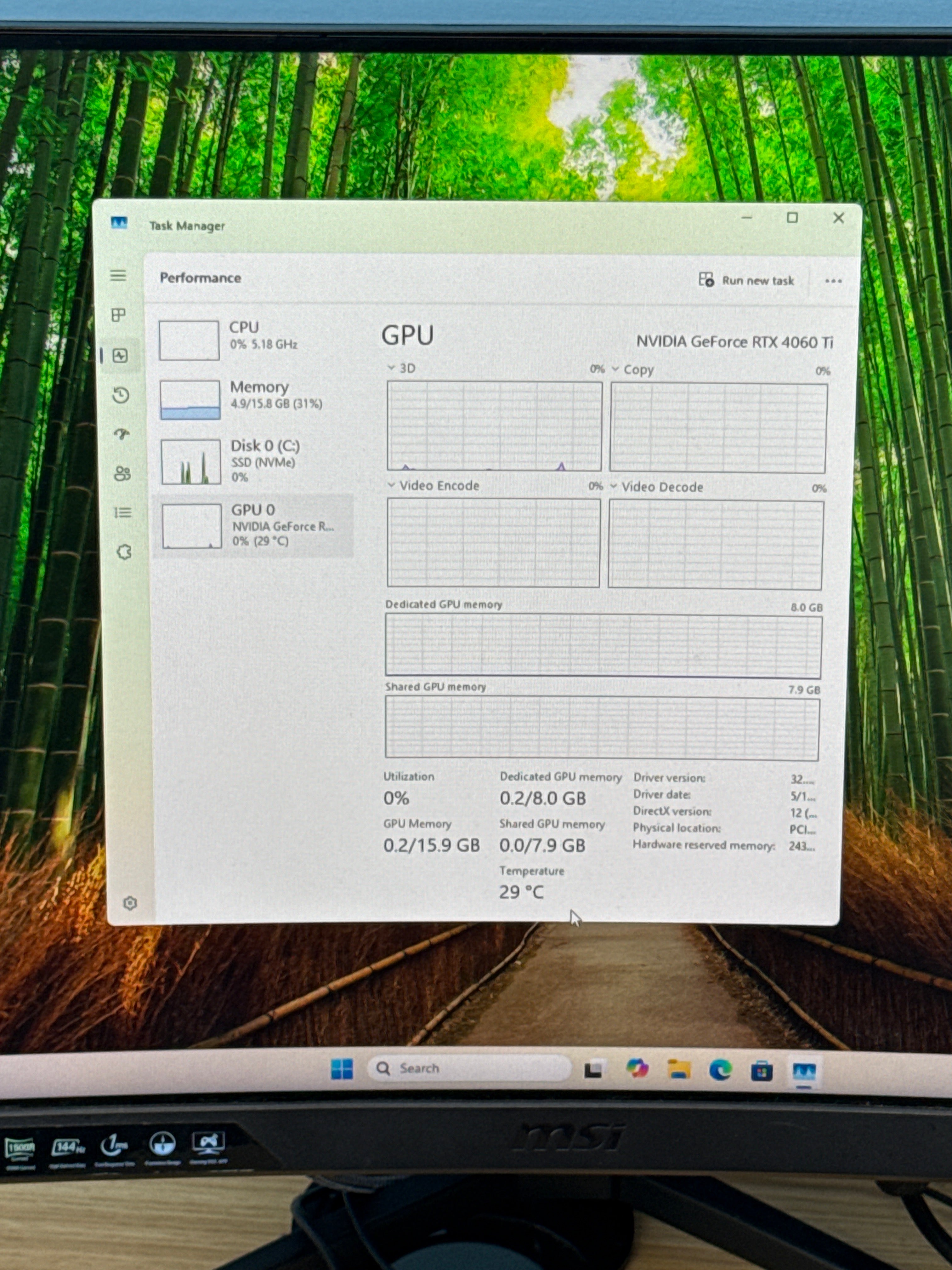952x1270 pixels.
Task: Click the '8.0 GB' graph maximum label
Action: 806,607
